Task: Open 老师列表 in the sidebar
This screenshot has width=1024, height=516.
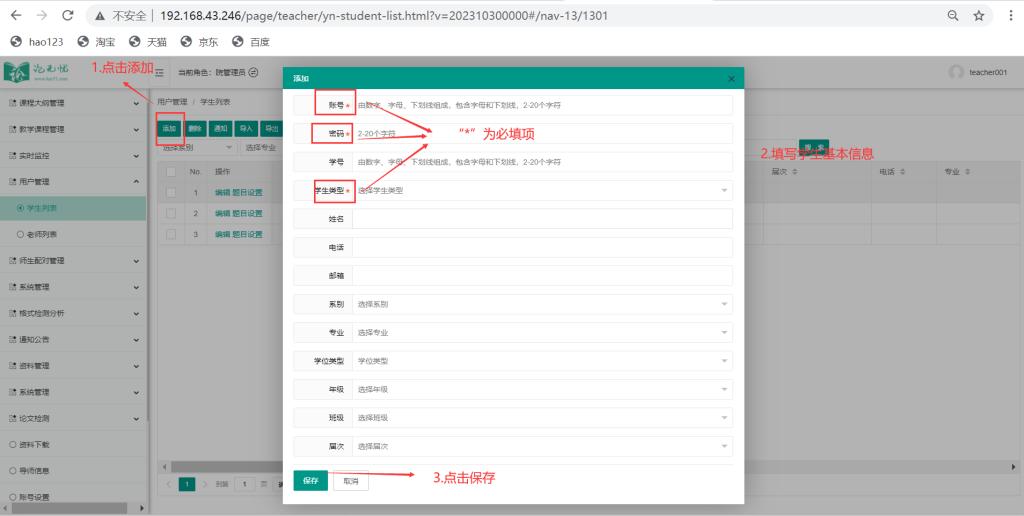Action: 42,234
